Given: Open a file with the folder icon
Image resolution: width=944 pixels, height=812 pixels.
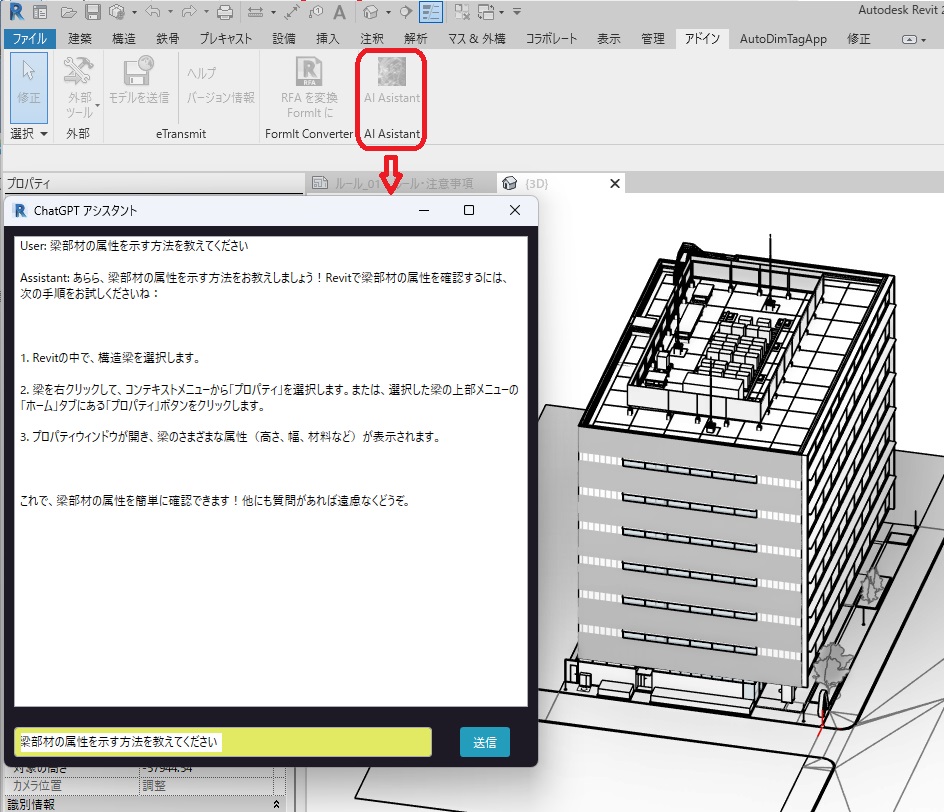Looking at the screenshot, I should [69, 12].
